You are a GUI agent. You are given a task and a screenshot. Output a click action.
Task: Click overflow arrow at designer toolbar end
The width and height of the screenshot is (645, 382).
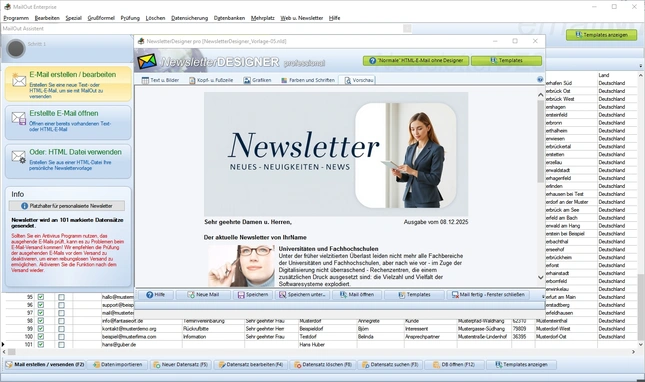click(x=543, y=296)
